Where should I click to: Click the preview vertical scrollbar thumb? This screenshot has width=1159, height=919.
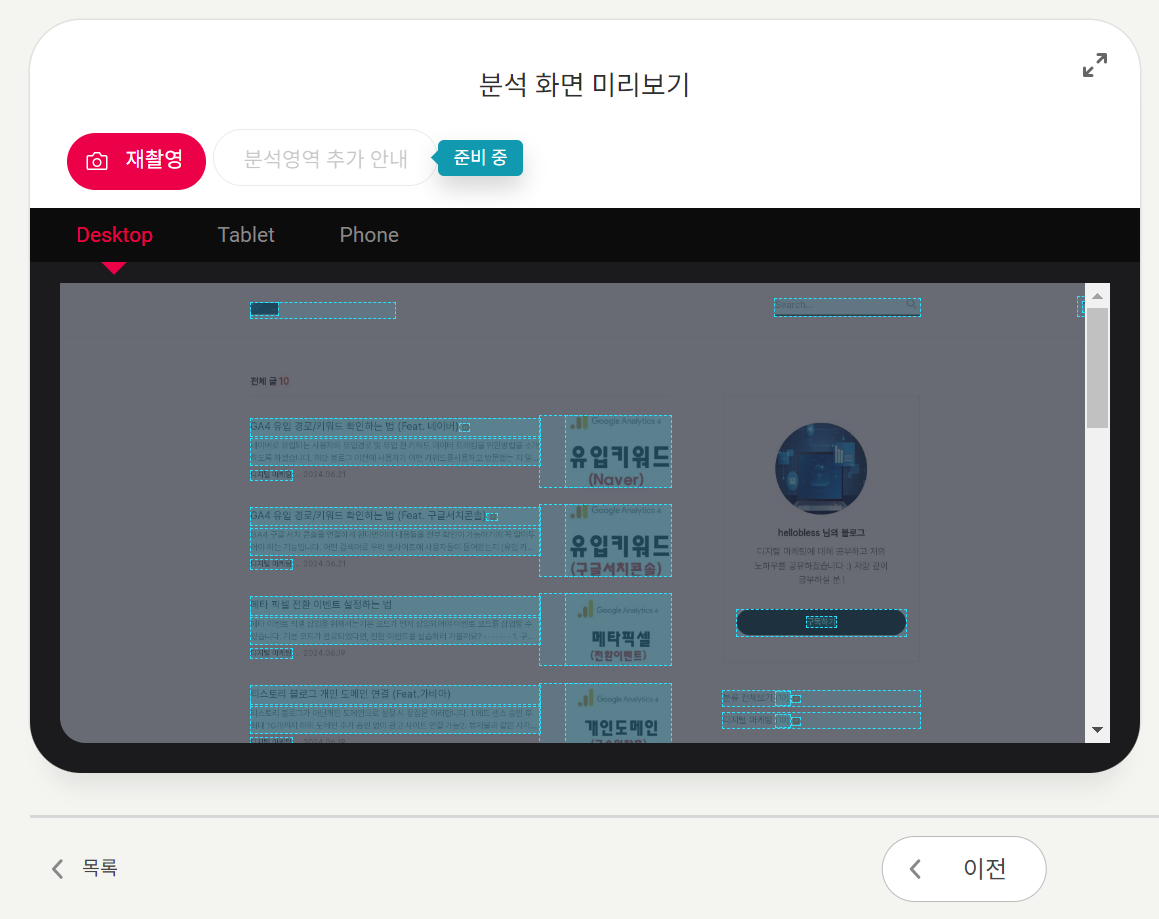click(x=1097, y=367)
